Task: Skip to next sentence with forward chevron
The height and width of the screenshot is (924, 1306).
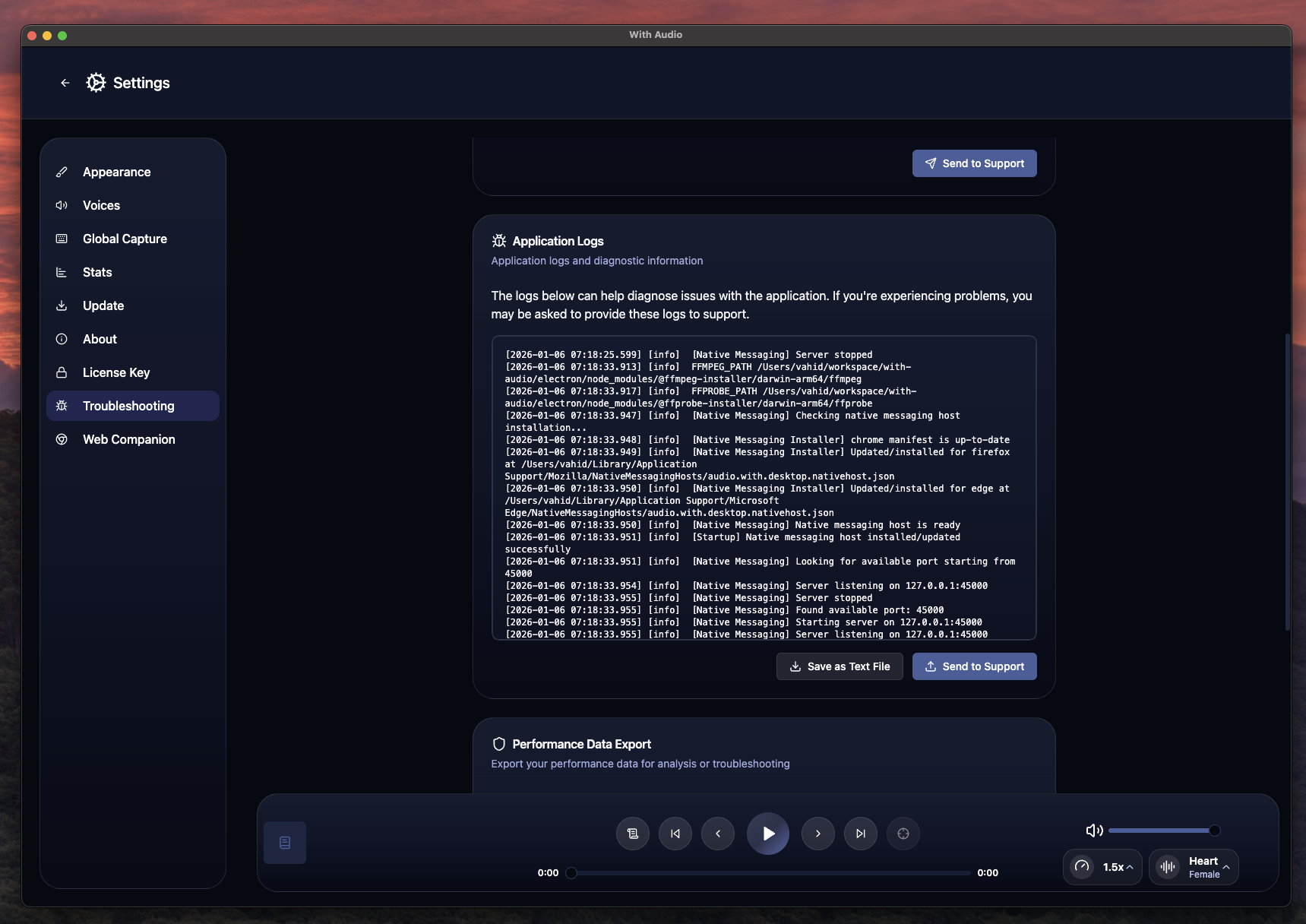Action: pos(818,834)
